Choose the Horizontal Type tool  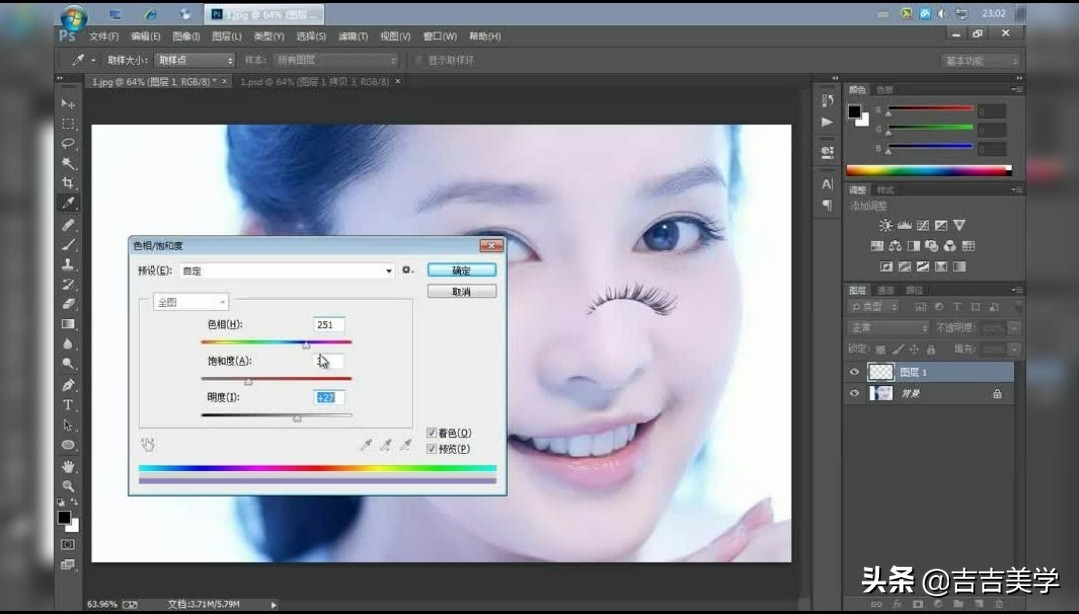click(68, 405)
